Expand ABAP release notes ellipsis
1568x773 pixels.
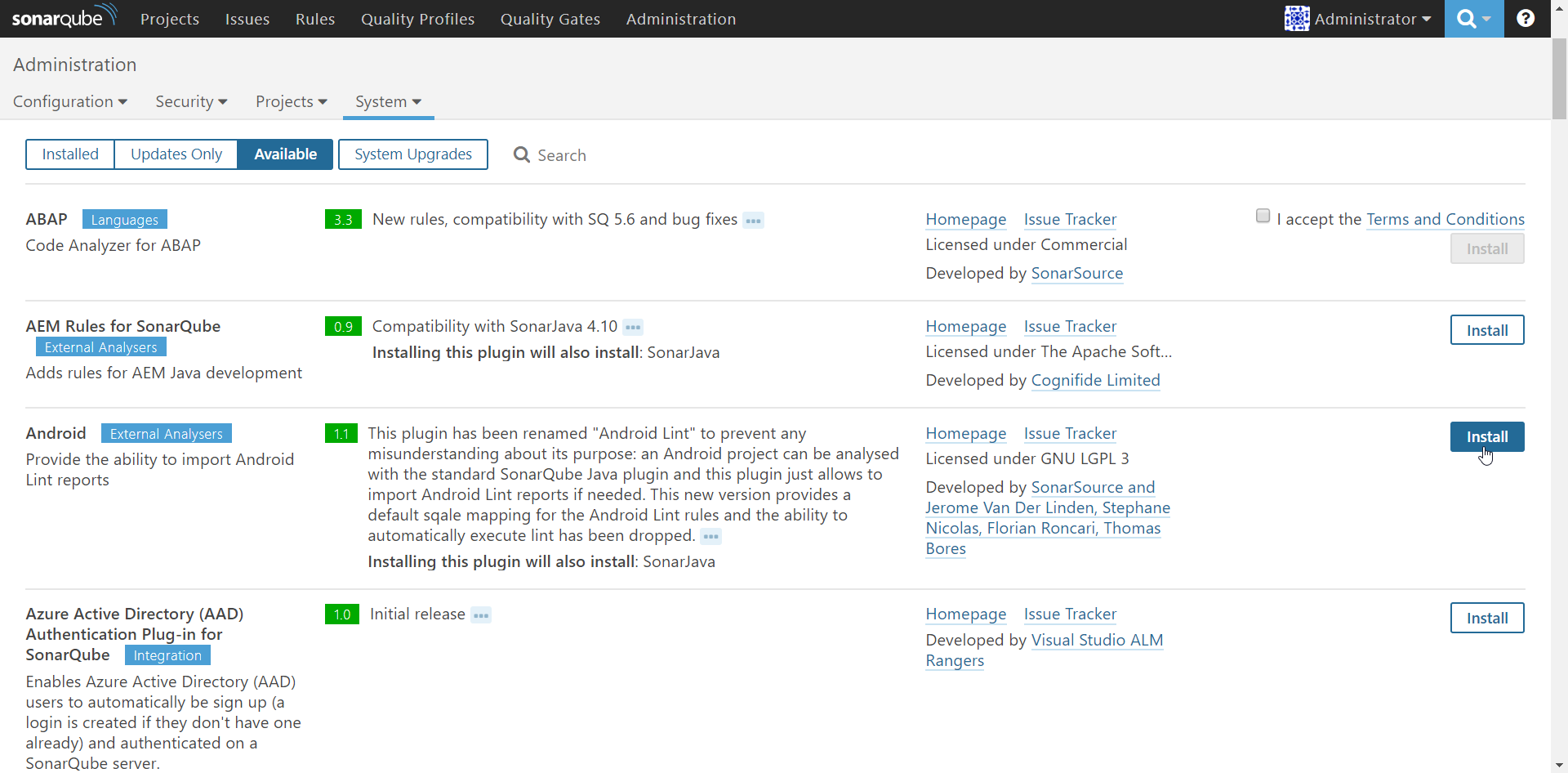pyautogui.click(x=753, y=221)
